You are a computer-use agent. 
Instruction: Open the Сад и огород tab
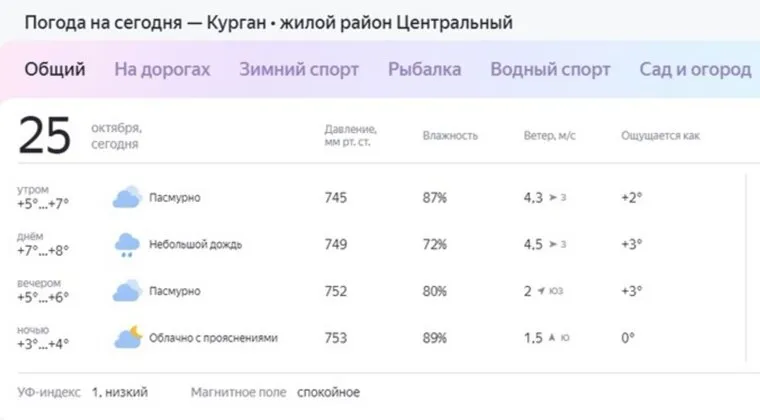pyautogui.click(x=695, y=69)
